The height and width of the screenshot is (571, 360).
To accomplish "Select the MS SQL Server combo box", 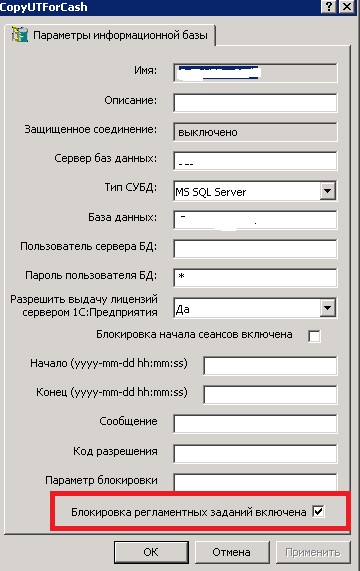I will [x=255, y=191].
